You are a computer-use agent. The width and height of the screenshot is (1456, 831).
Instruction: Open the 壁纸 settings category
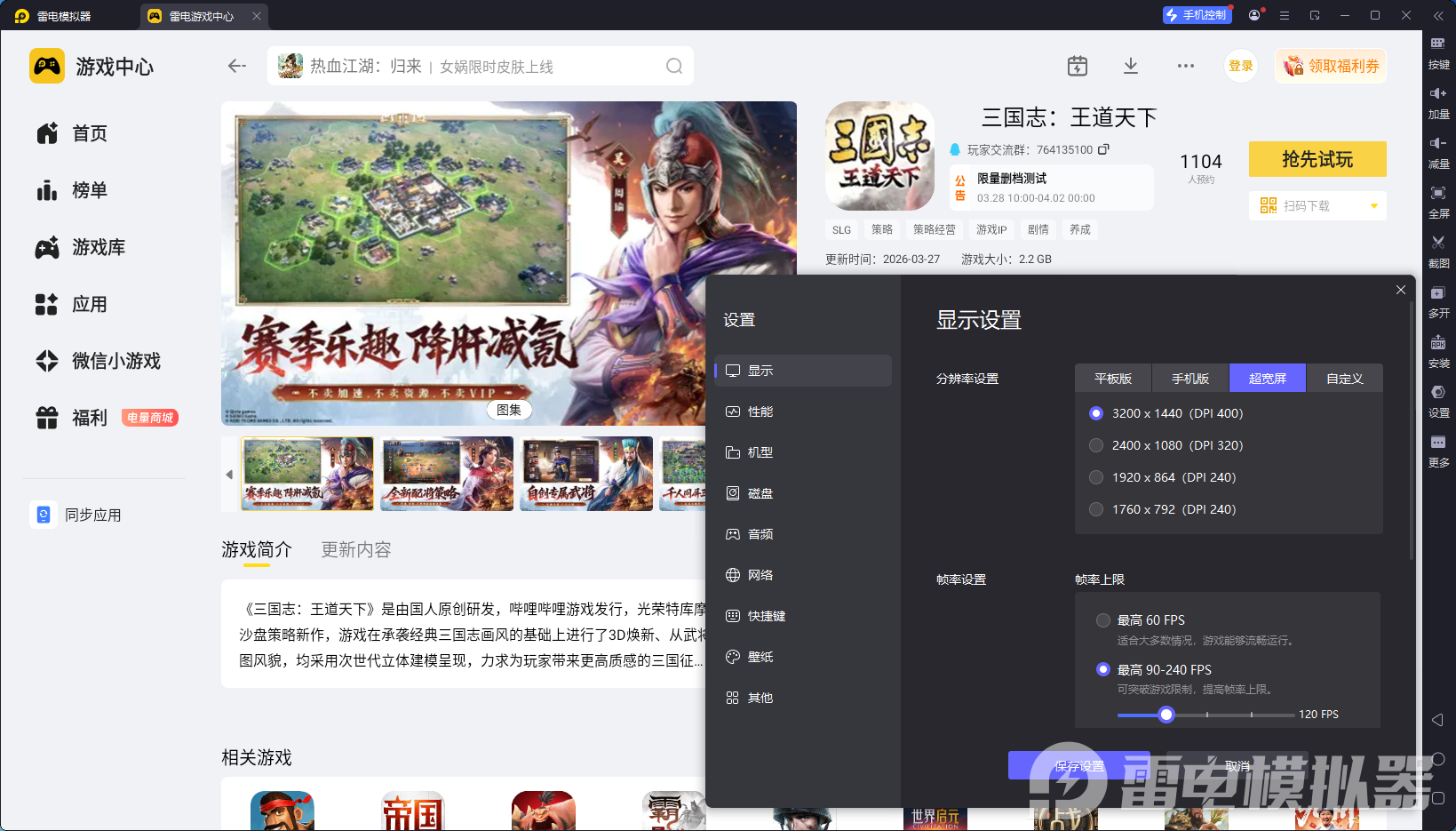(x=803, y=657)
